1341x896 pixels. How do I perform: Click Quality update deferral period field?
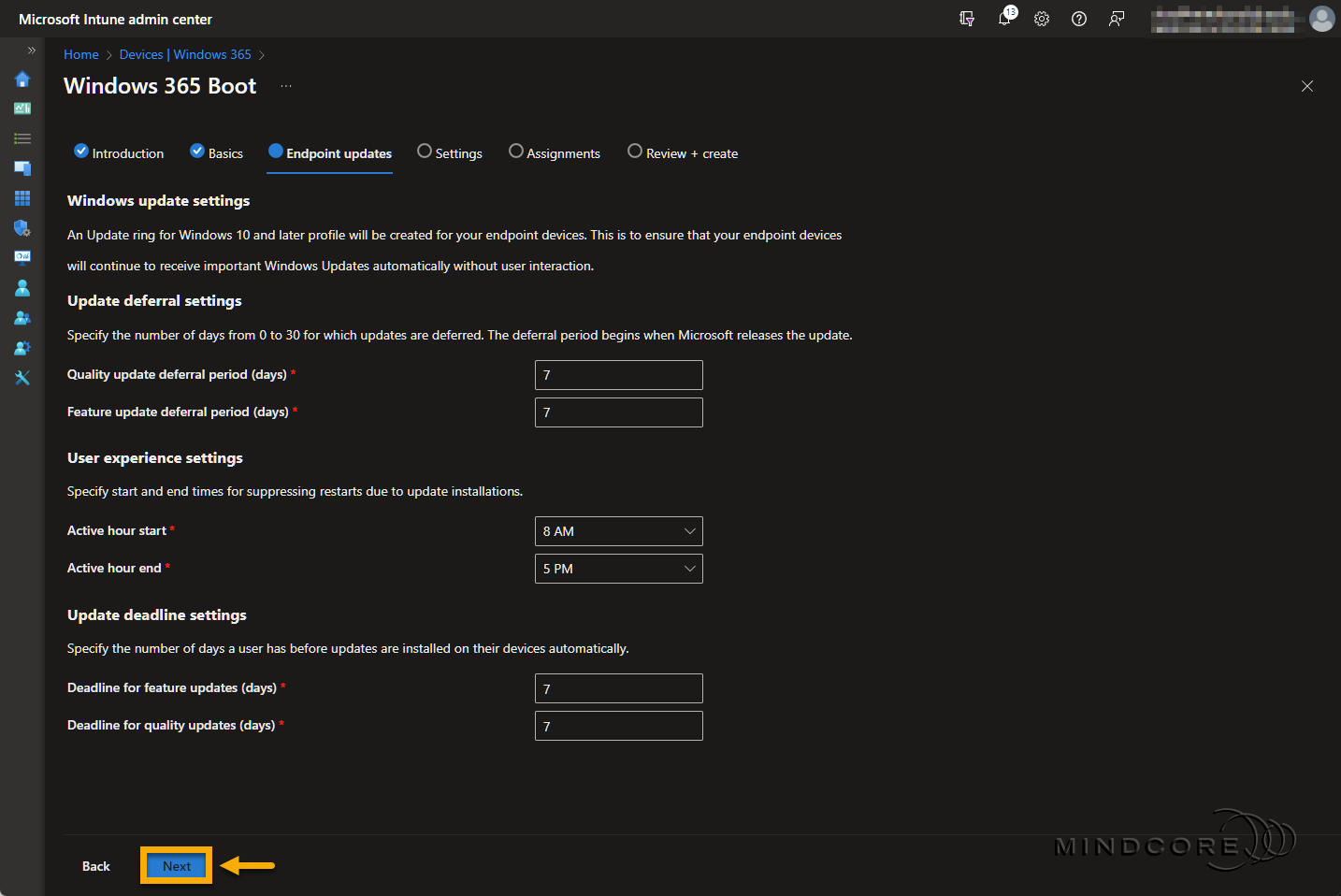pos(618,375)
